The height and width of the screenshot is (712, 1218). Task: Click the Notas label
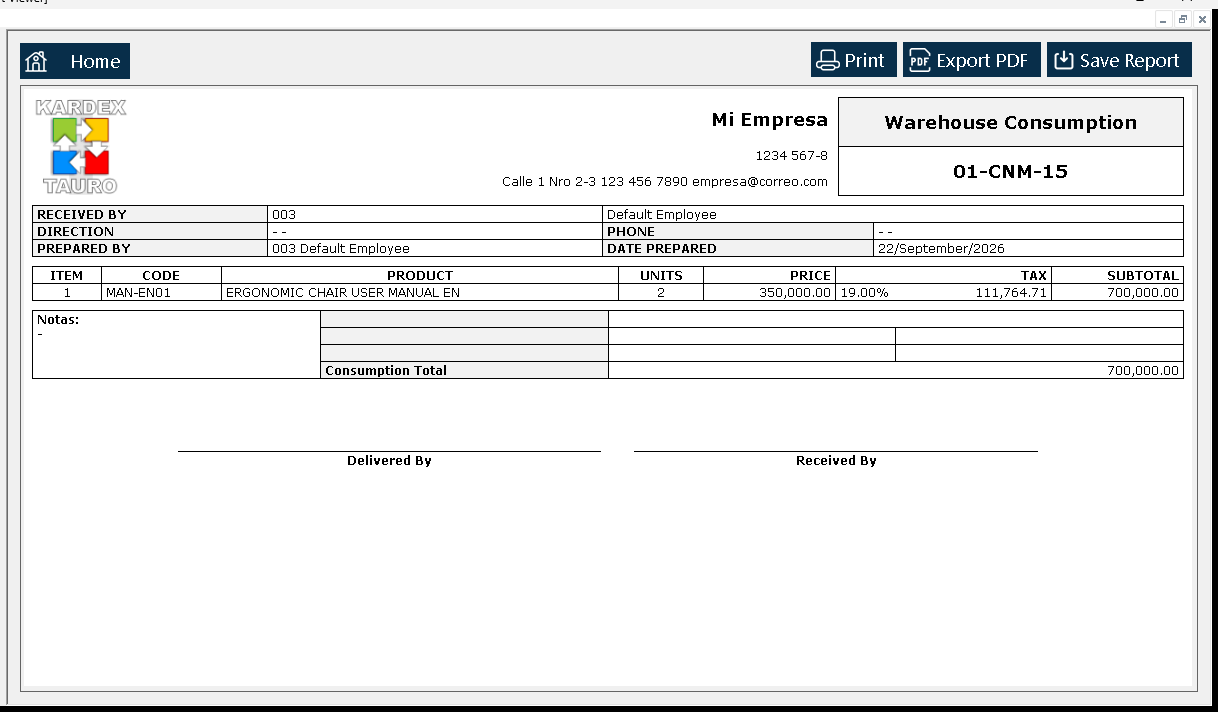point(58,320)
